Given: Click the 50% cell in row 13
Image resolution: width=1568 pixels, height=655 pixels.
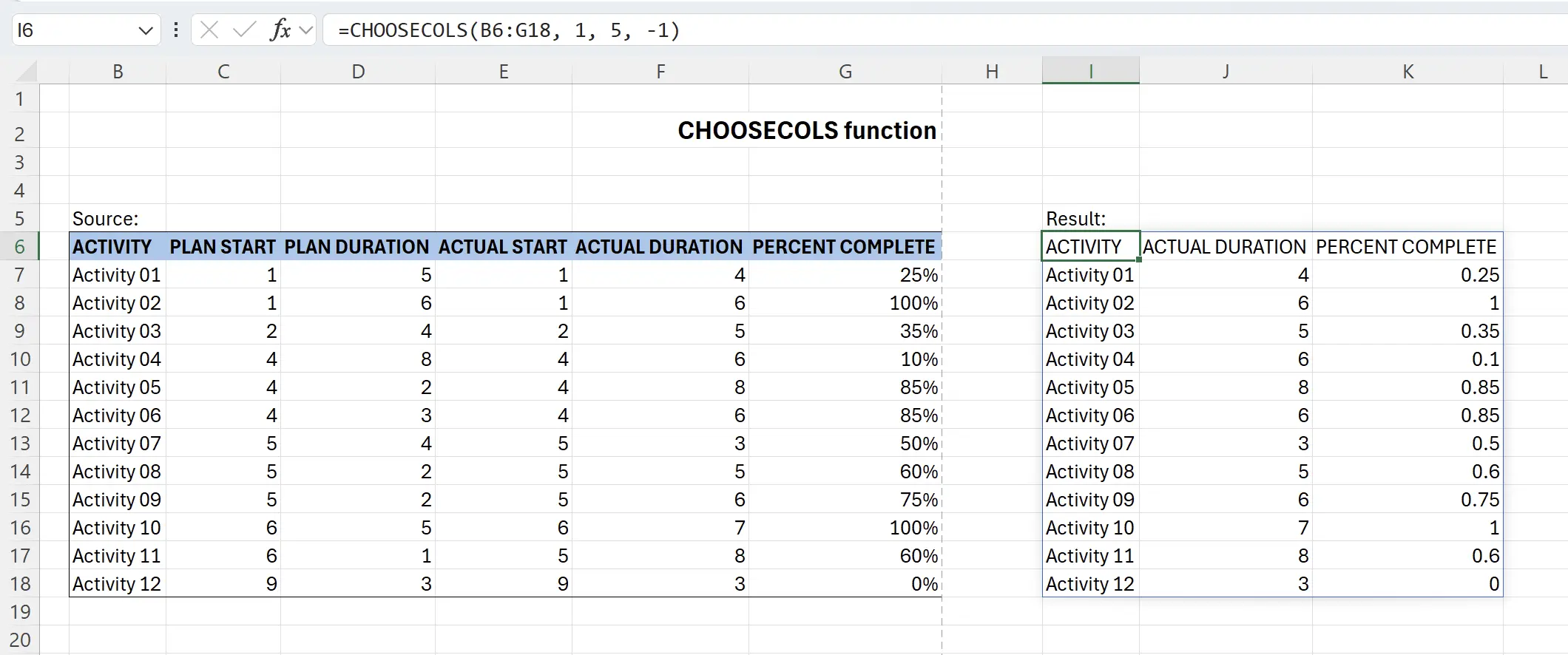Looking at the screenshot, I should pos(845,444).
